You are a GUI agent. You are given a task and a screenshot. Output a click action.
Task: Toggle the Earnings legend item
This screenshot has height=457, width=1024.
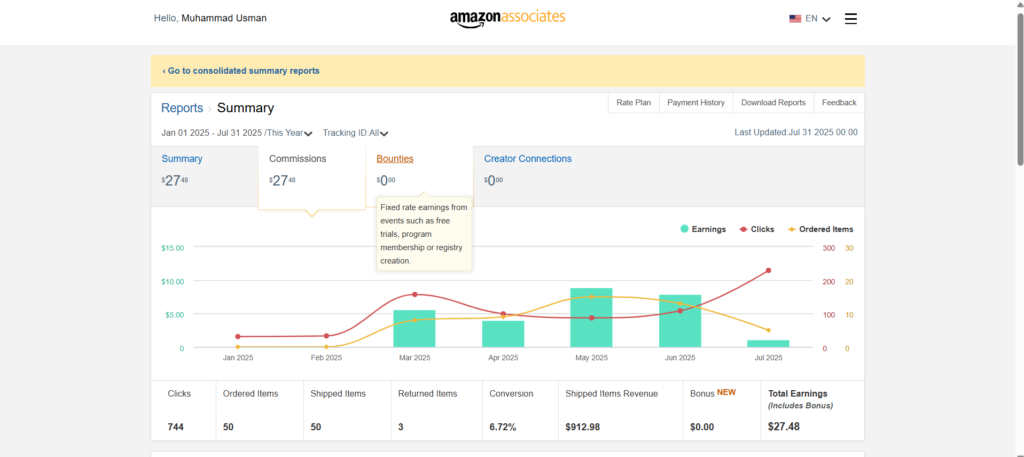(703, 229)
